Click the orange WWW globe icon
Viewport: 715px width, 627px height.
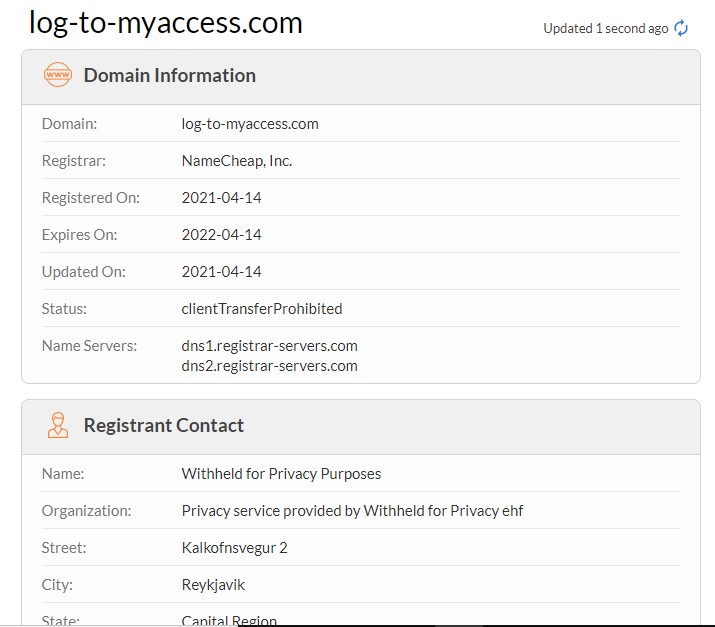point(57,75)
